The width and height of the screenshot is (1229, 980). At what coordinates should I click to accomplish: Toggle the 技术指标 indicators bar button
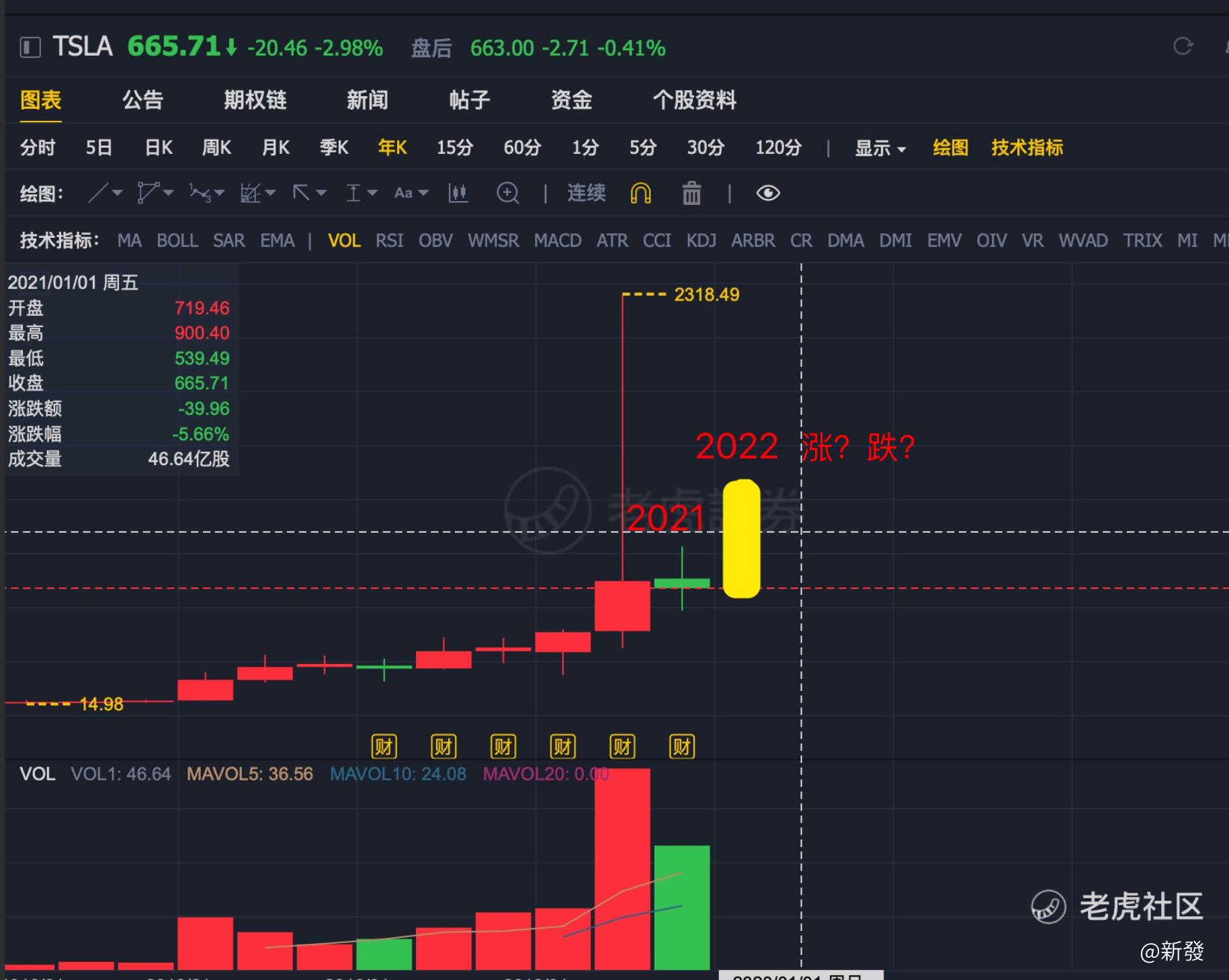pos(1027,148)
